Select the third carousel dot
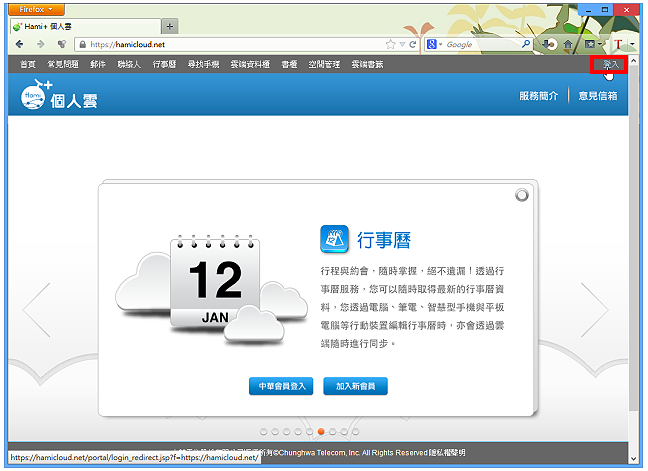 pos(287,432)
